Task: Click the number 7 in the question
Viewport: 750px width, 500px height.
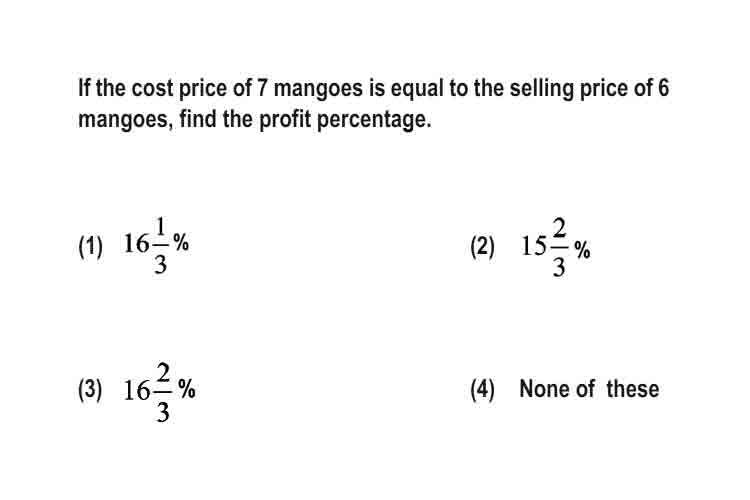Action: 262,89
